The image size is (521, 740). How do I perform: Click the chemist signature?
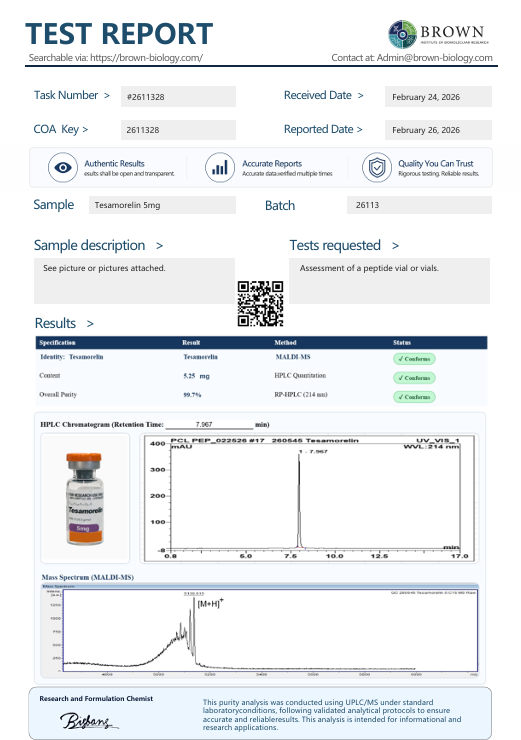(88, 721)
